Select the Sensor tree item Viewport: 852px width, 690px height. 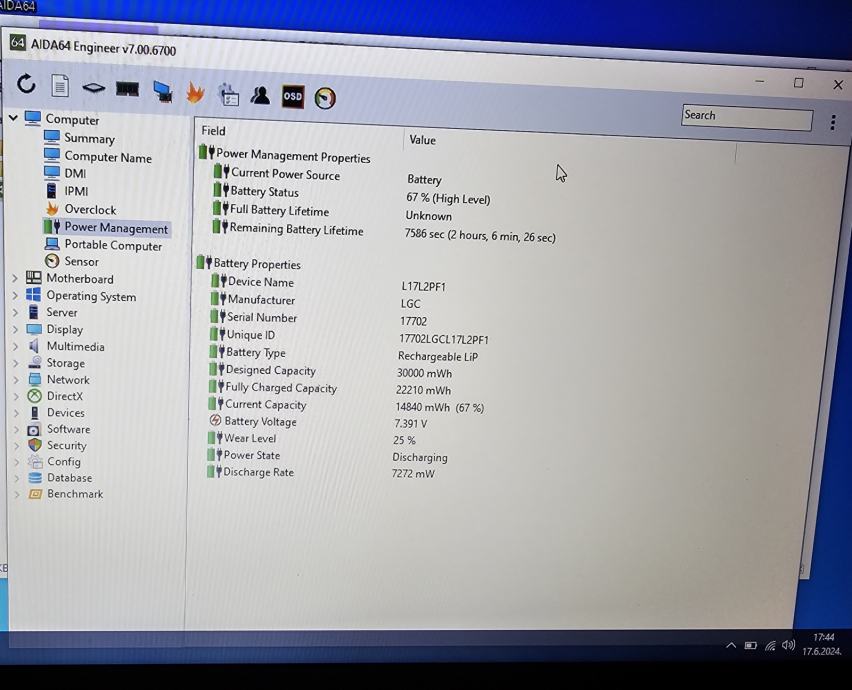pos(72,261)
